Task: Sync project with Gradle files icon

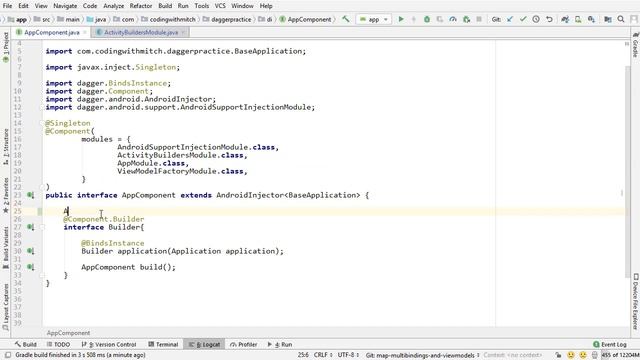Action: pyautogui.click(x=565, y=19)
